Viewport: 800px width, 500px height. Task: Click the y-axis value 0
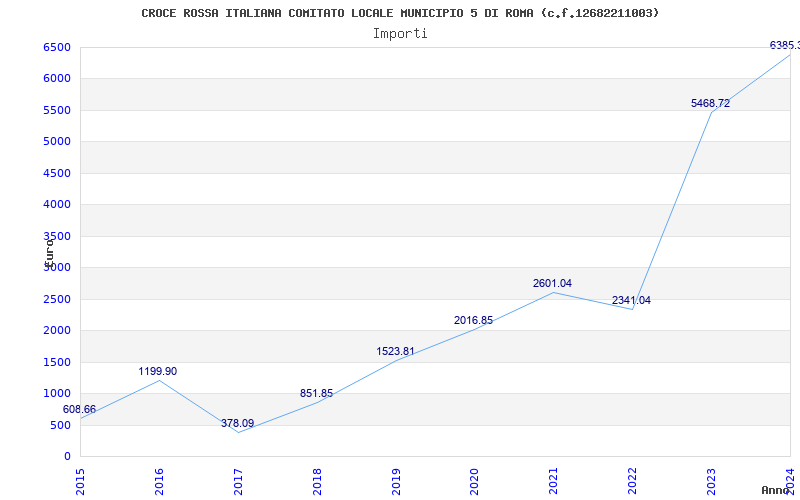67,457
